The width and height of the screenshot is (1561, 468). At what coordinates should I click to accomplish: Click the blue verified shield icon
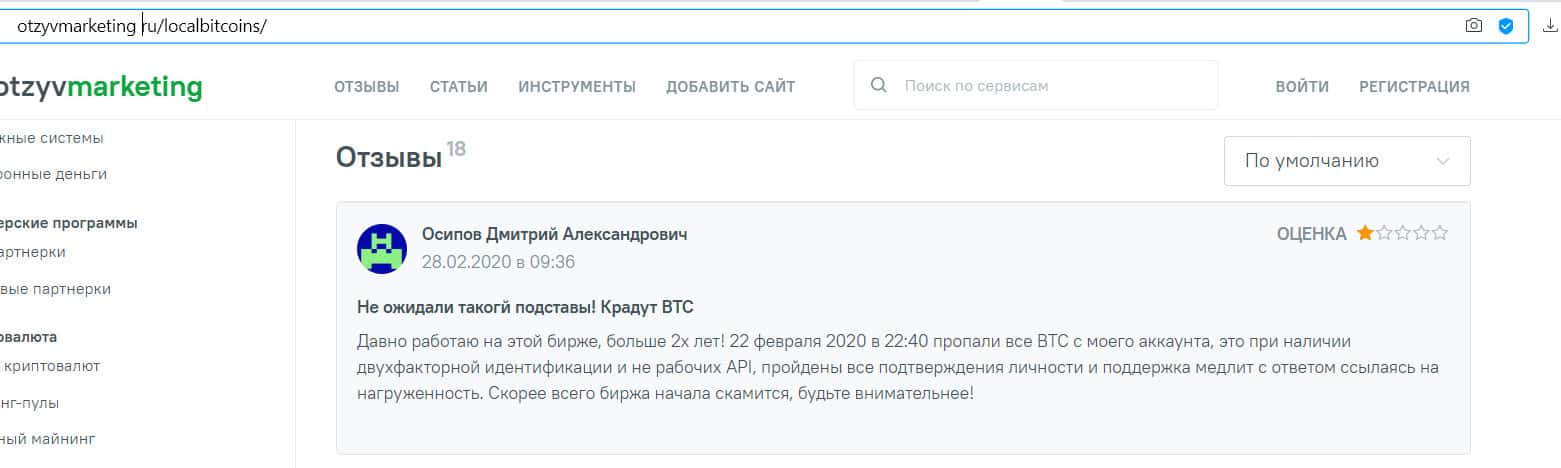point(1505,26)
